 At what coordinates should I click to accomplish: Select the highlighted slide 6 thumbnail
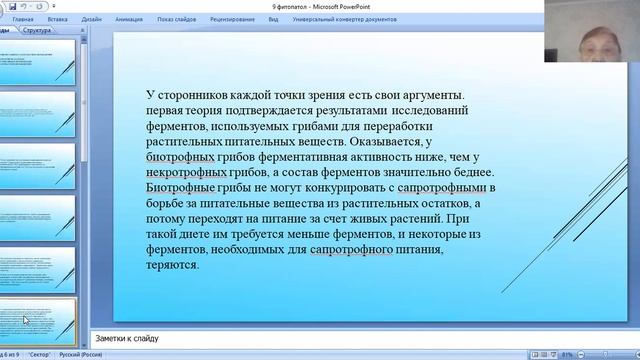37,322
